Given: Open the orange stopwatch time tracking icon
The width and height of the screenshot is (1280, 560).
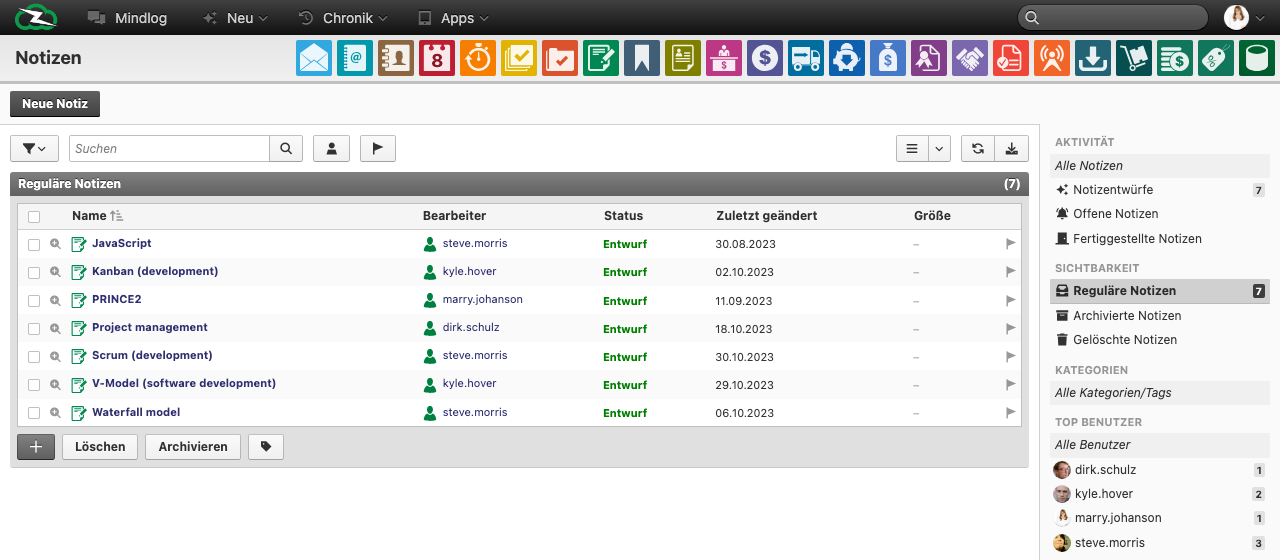Looking at the screenshot, I should click(x=478, y=58).
